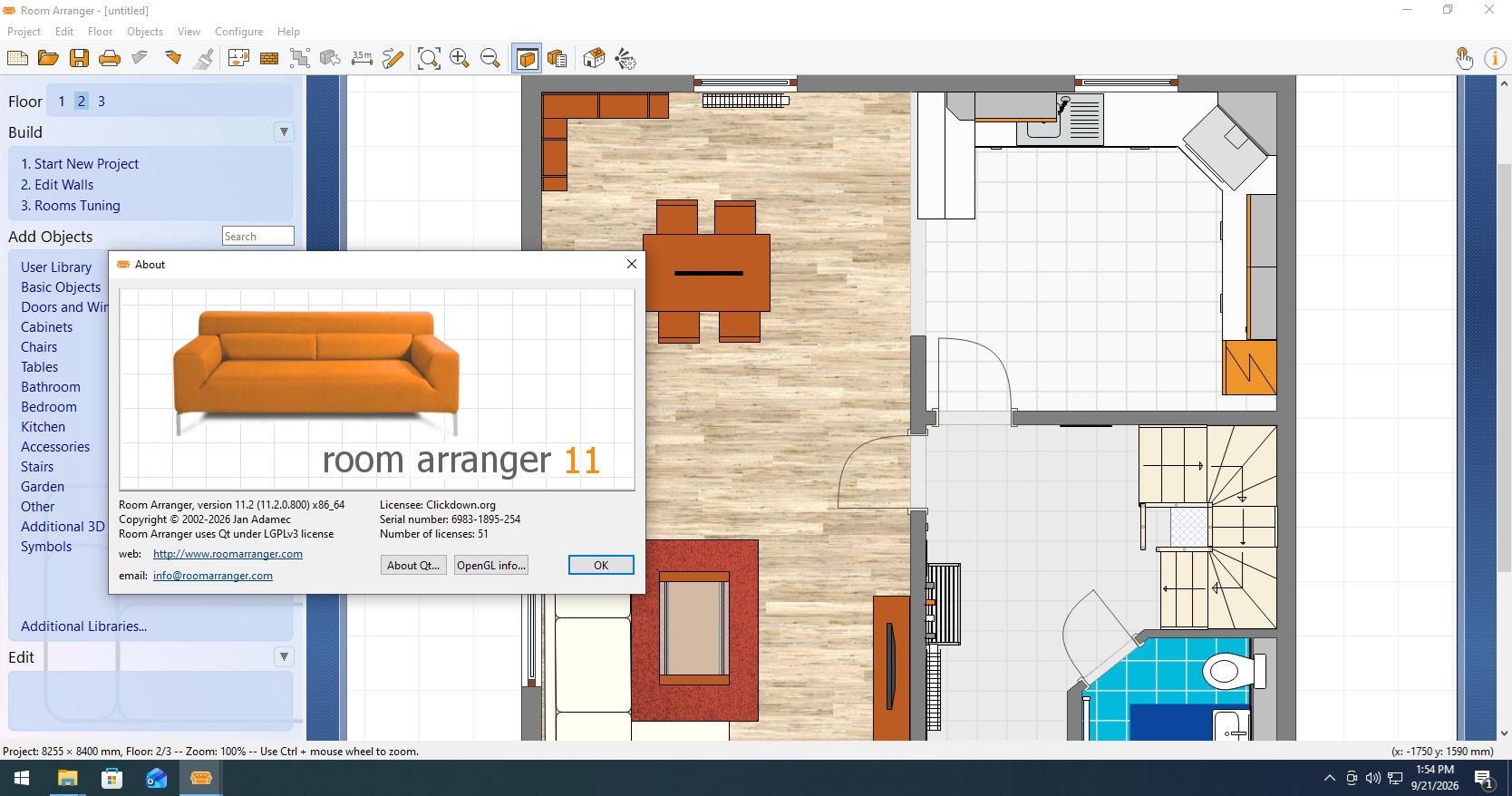
Task: Open the Accessories category
Action: click(55, 447)
